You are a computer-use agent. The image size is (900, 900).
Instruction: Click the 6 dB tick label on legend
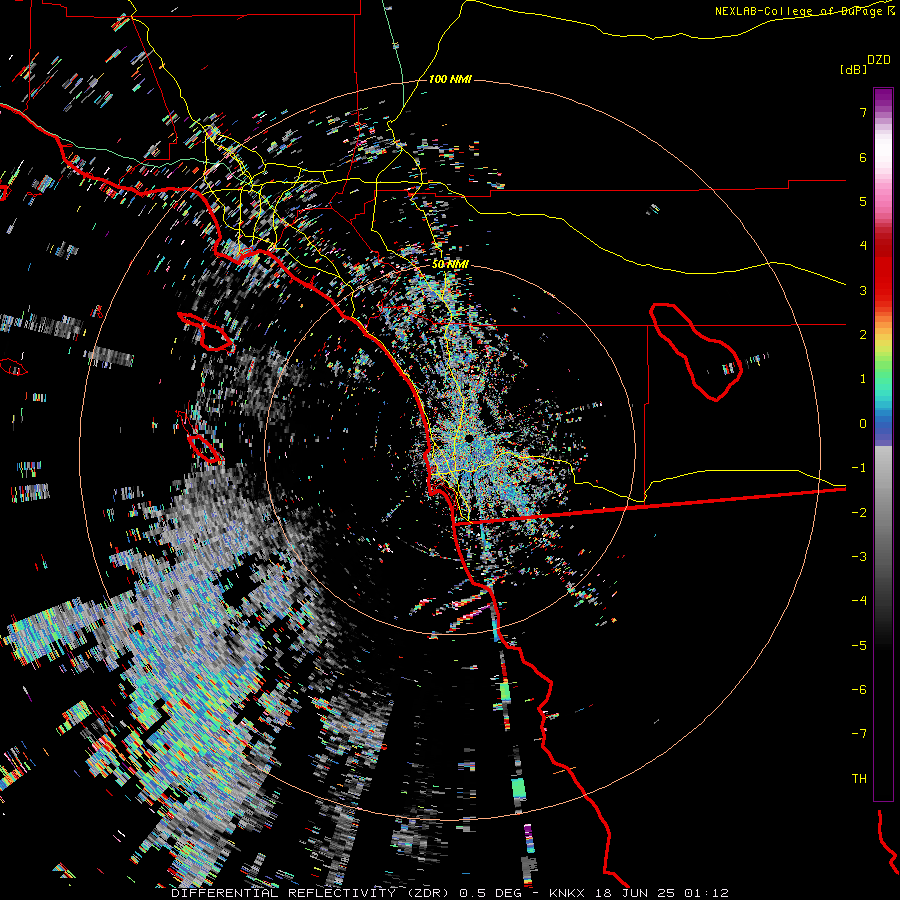[863, 157]
